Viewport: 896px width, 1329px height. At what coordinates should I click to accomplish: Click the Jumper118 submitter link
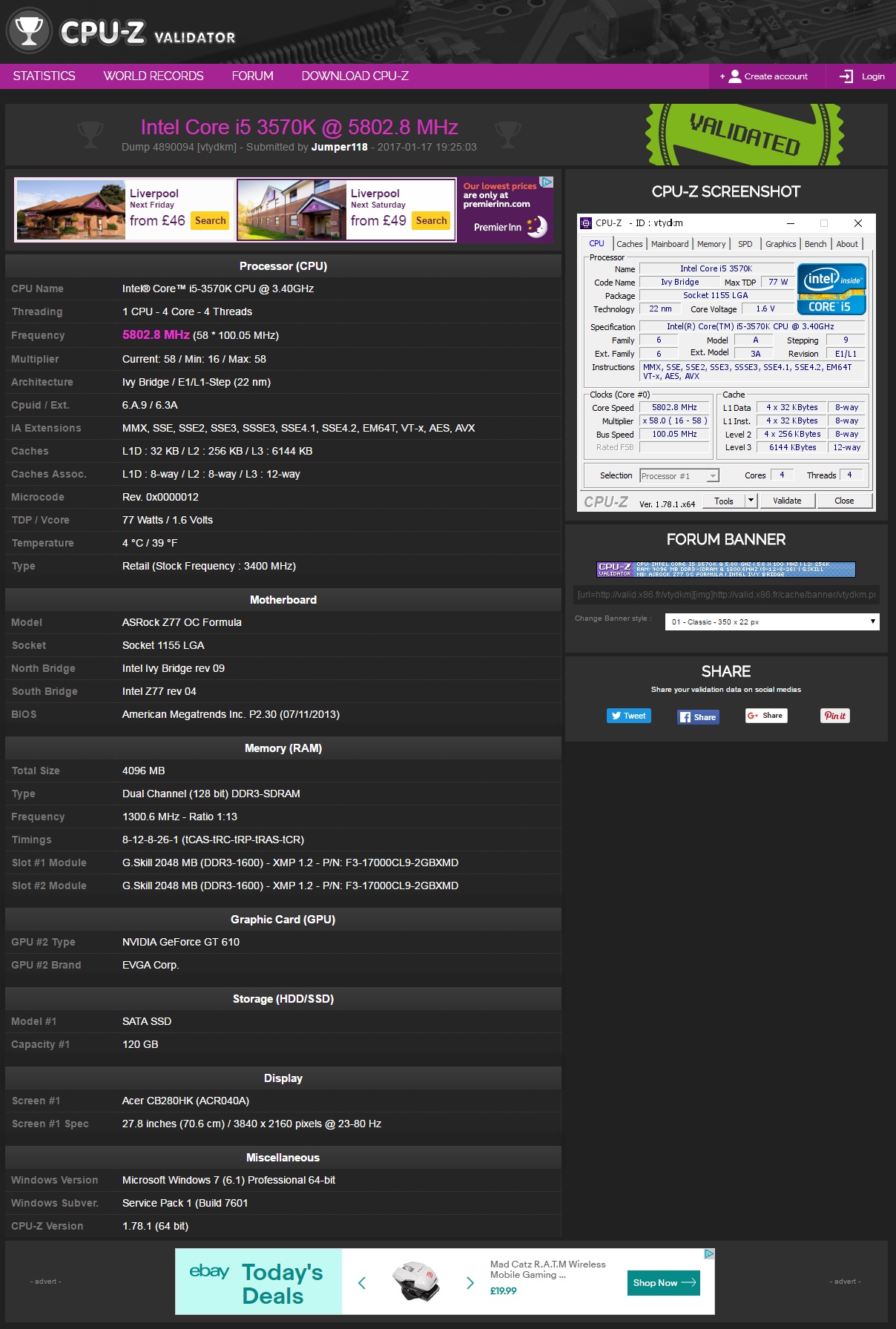pos(339,147)
